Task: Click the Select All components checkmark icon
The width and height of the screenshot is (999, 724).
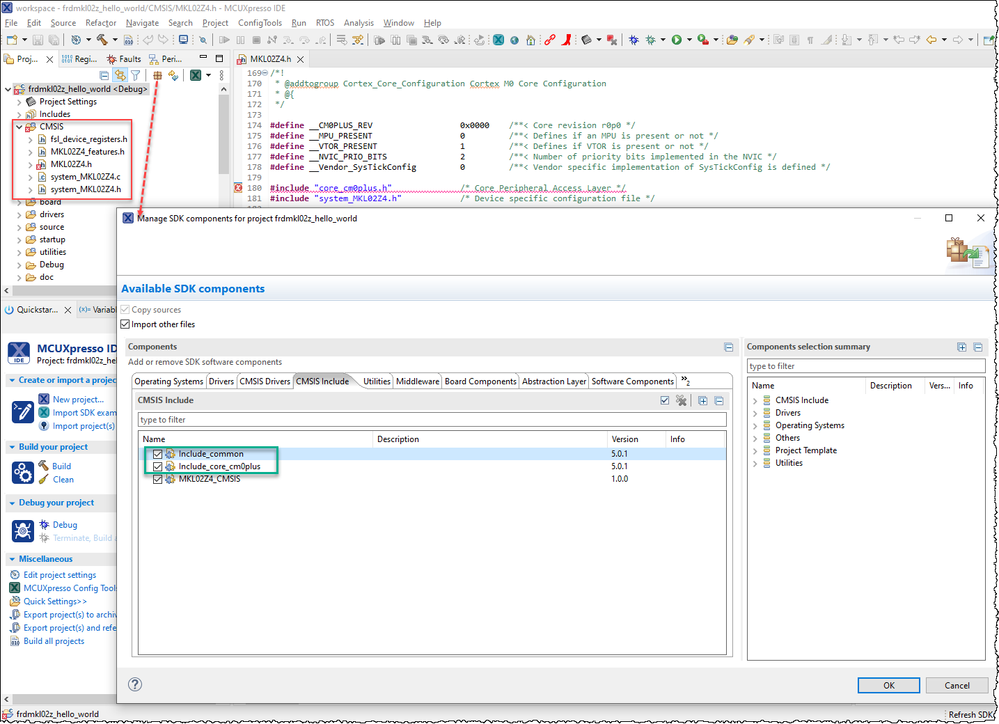Action: (x=665, y=400)
